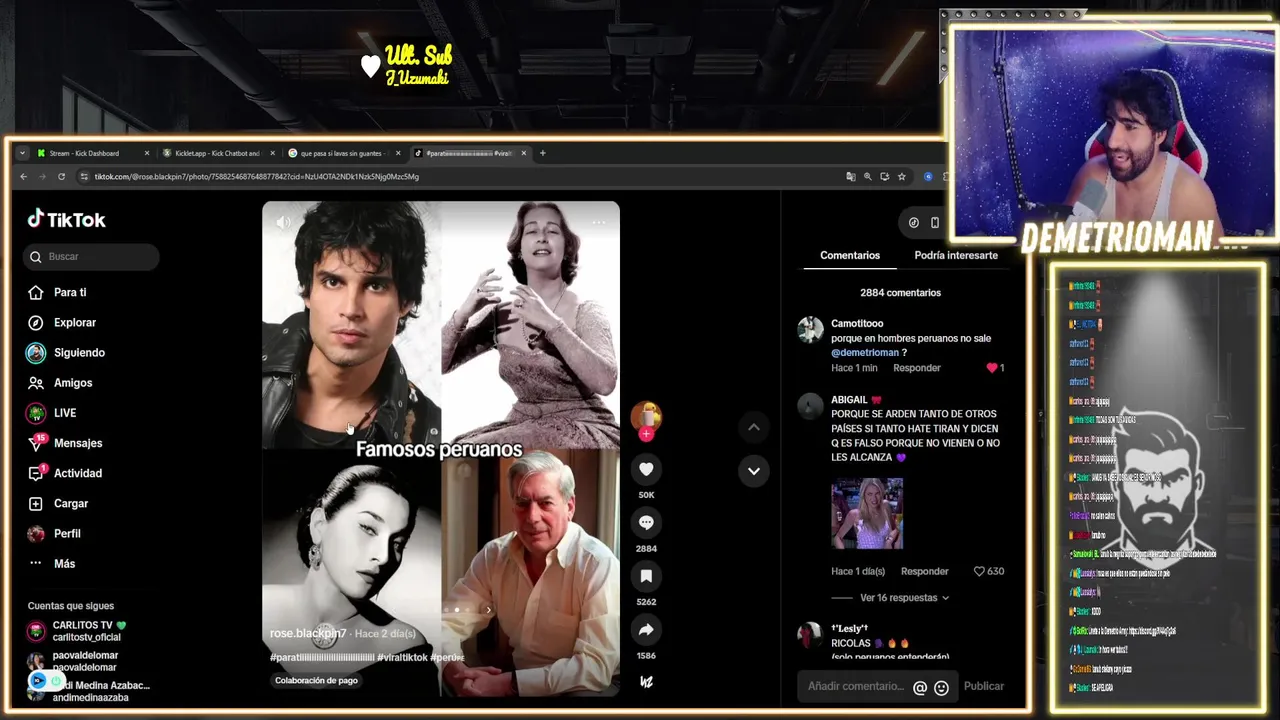Click the Colaboración de pago label
Image resolution: width=1280 pixels, height=720 pixels.
(x=316, y=680)
